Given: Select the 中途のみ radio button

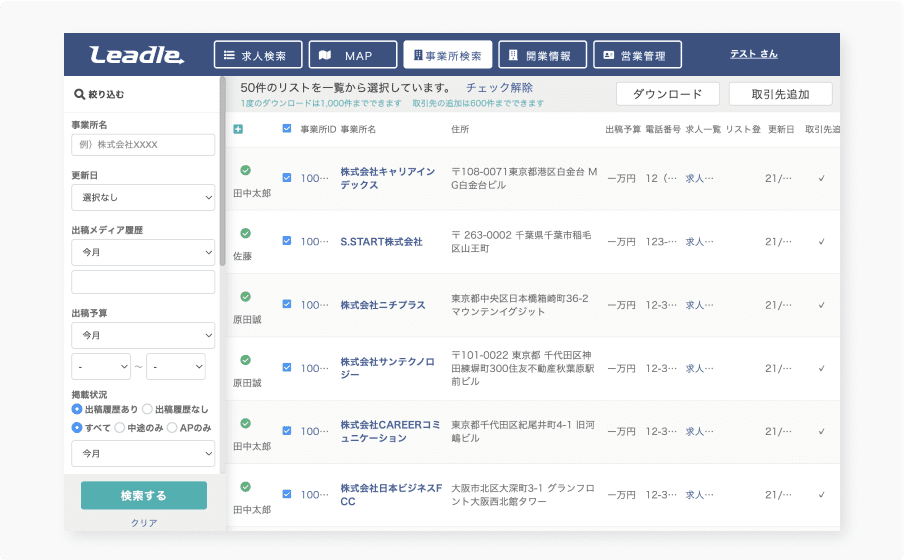Looking at the screenshot, I should click(x=119, y=427).
